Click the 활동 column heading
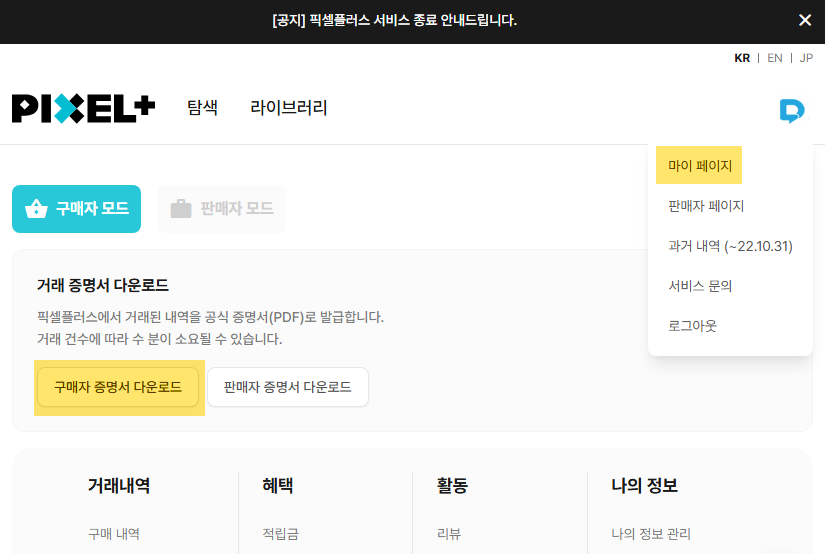825x554 pixels. point(452,485)
